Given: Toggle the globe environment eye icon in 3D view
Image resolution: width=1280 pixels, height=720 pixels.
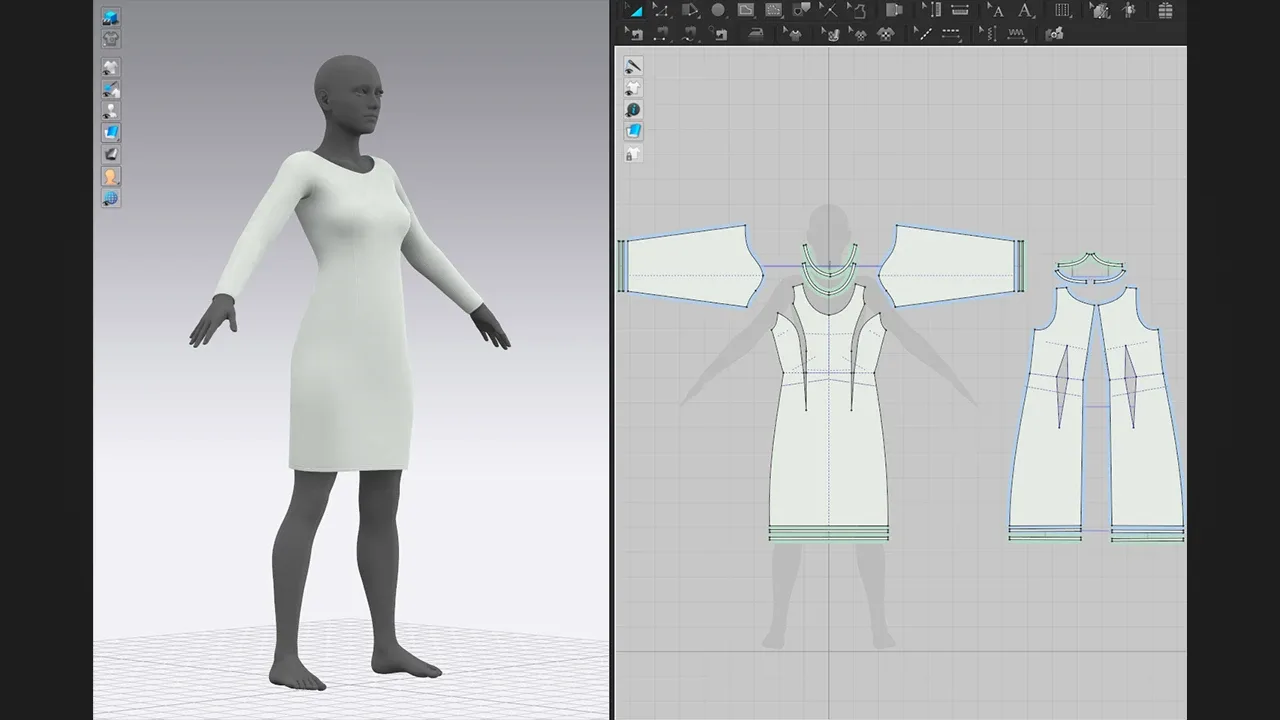Looking at the screenshot, I should pyautogui.click(x=111, y=198).
